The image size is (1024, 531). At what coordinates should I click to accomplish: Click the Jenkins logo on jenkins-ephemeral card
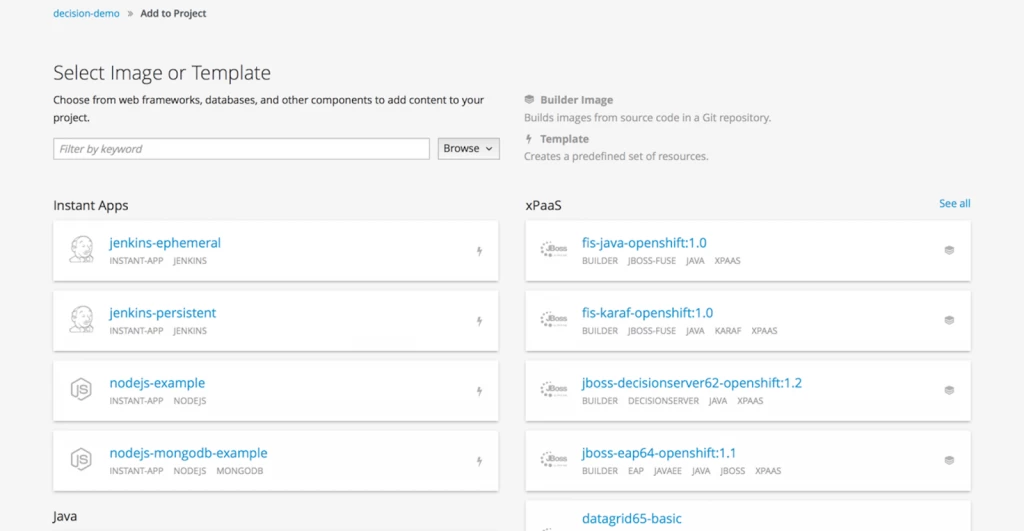tap(82, 249)
